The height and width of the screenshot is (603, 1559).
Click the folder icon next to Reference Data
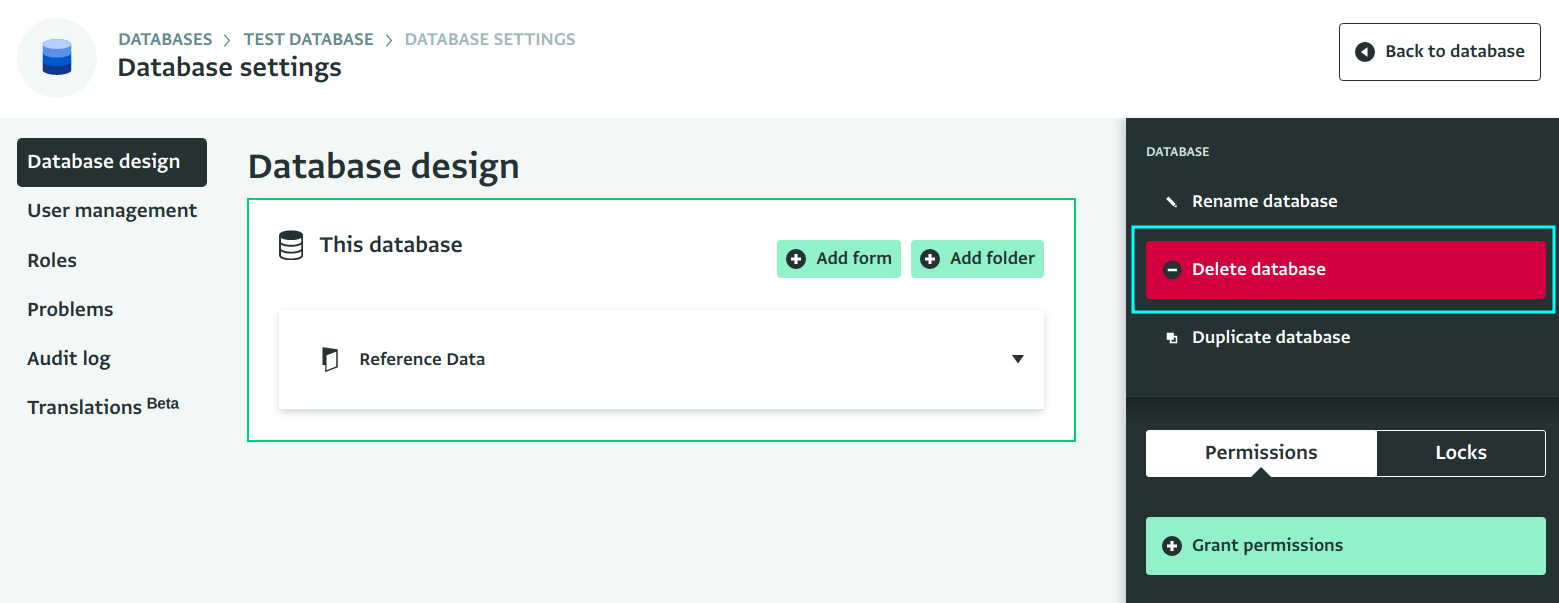[331, 359]
